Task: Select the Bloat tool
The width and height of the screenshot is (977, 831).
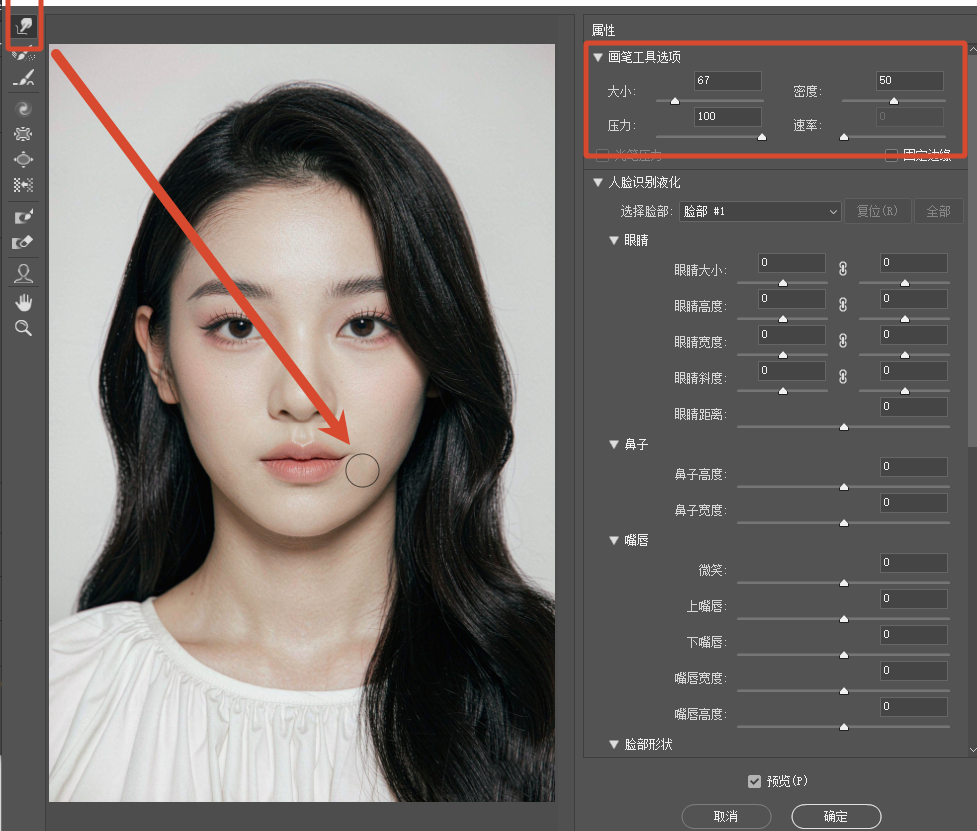Action: pos(24,159)
